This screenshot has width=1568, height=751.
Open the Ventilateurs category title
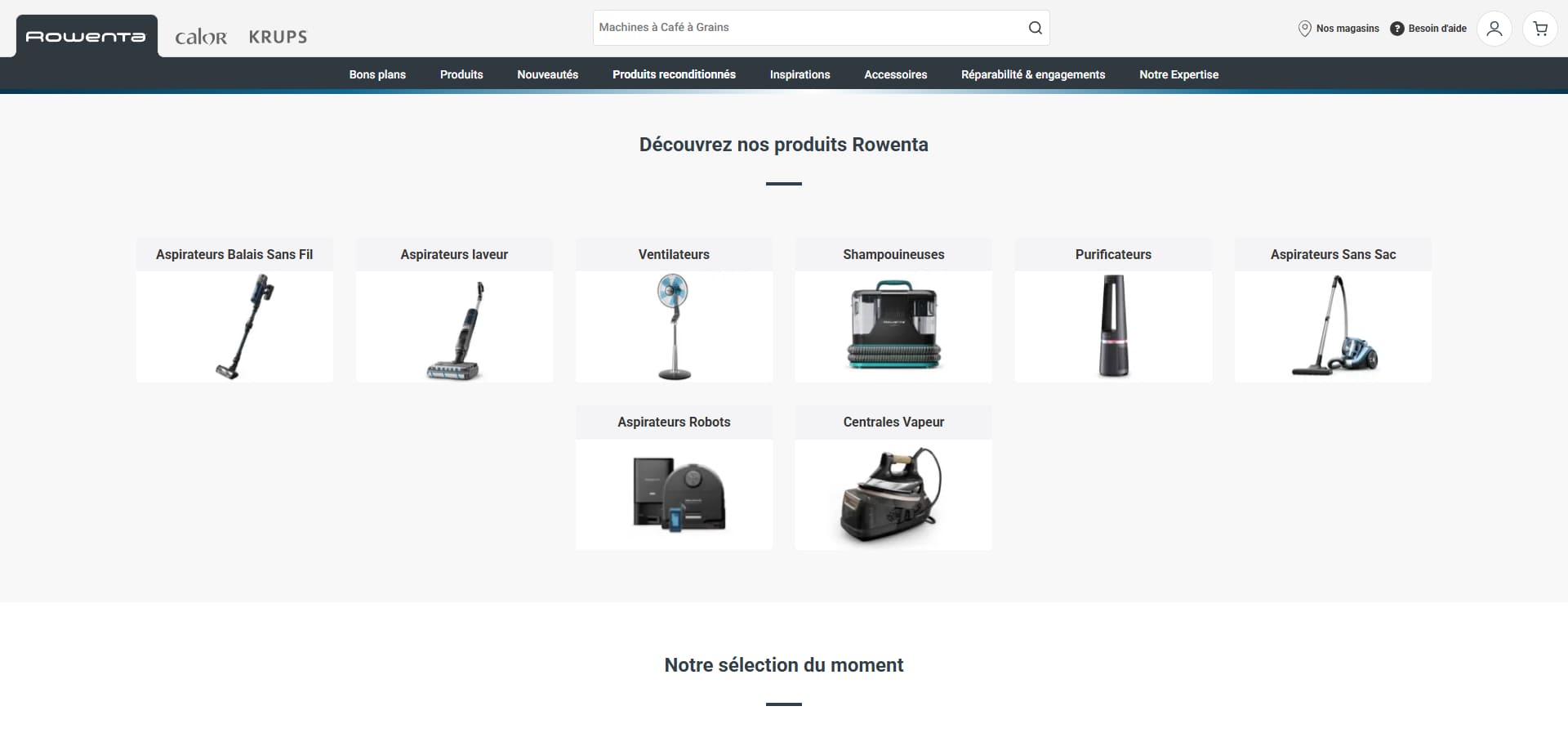coord(674,254)
